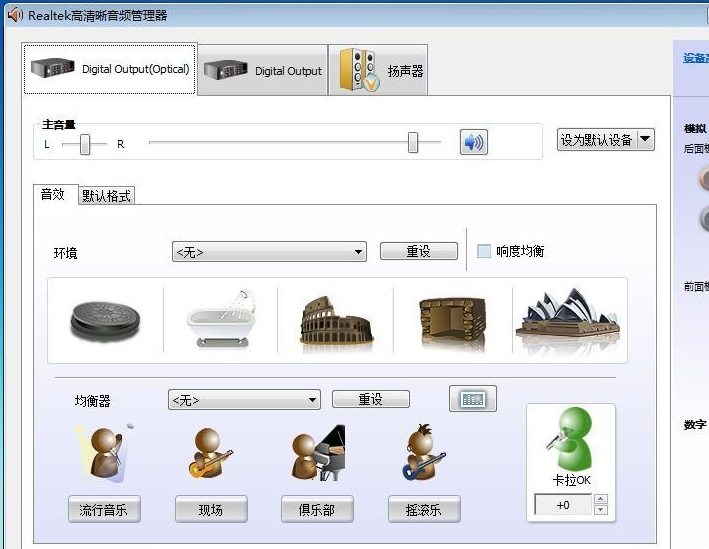Expand the 设为默认设备 dropdown arrow

[x=645, y=140]
